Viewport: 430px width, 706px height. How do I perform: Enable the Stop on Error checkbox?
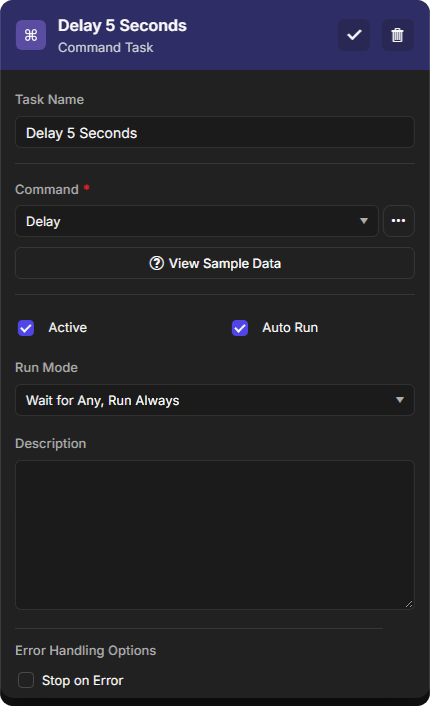26,680
